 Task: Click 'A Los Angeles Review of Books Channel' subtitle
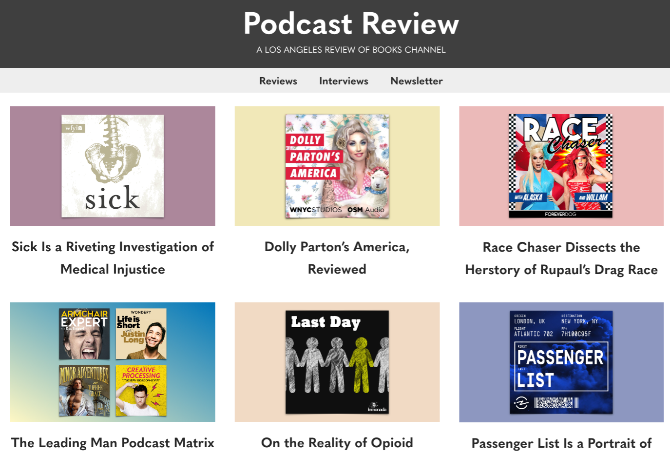tap(351, 50)
